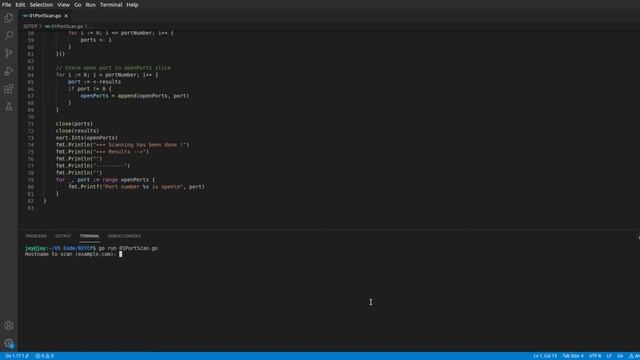Click the Ln 1, Col 13 cursor position indicator
This screenshot has width=640, height=360.
[545, 356]
